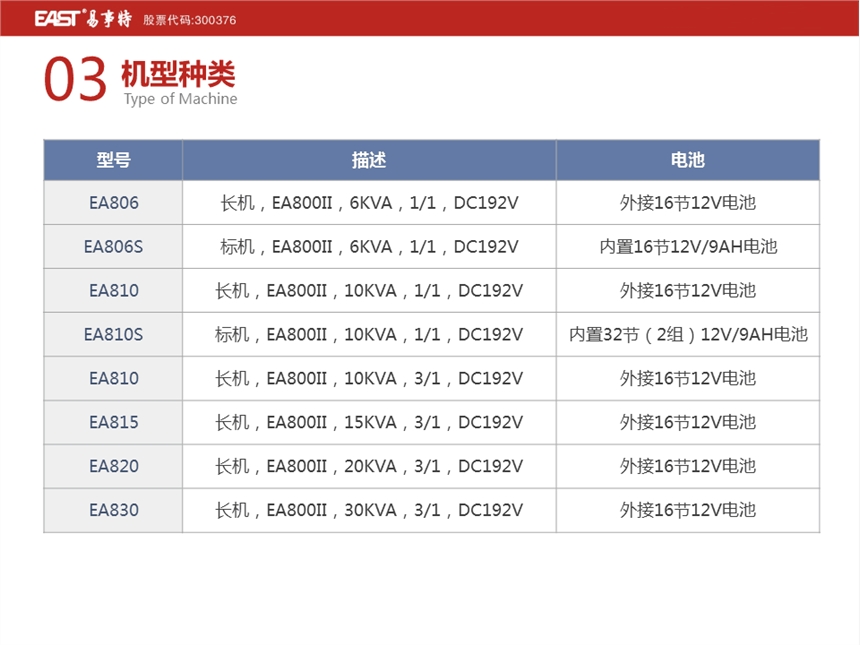Select the battery cell in the EA806 row

pos(688,203)
